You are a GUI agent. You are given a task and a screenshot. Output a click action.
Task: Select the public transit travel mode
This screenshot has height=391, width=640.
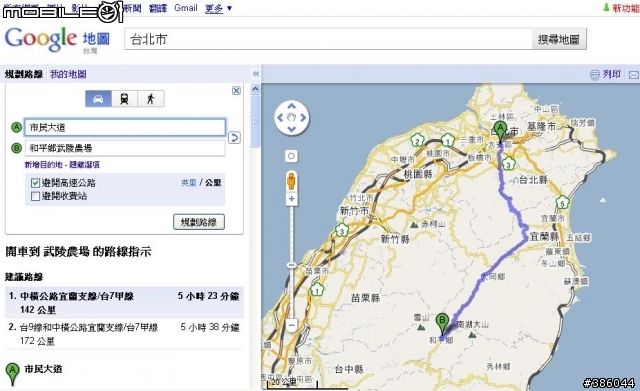pyautogui.click(x=124, y=99)
